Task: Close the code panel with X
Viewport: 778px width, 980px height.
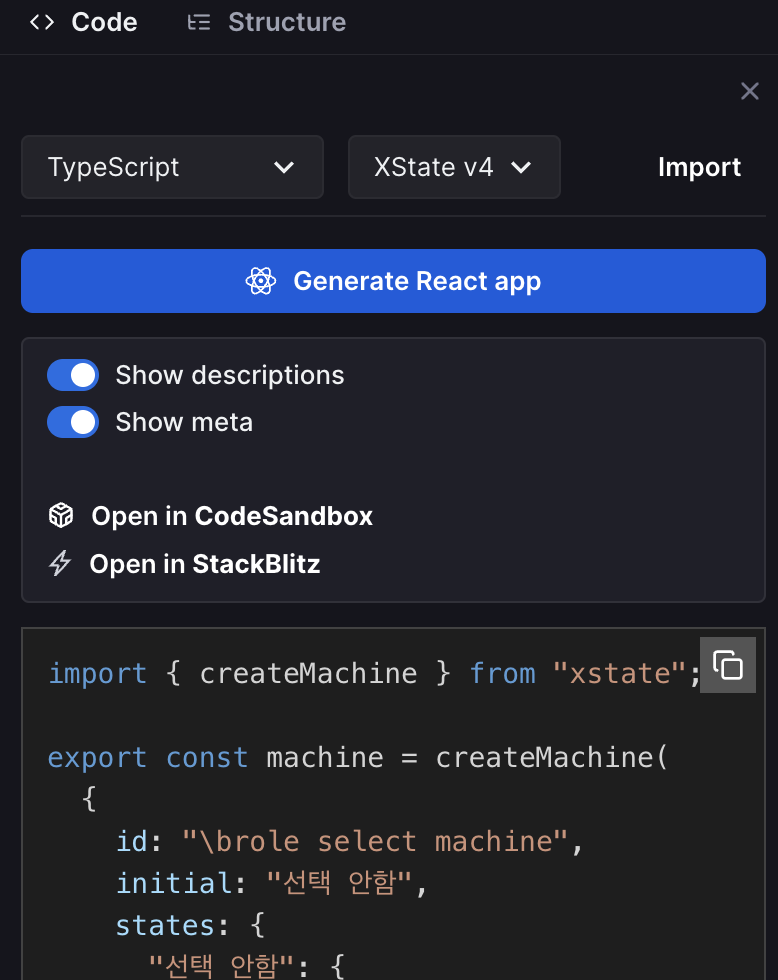Action: [x=749, y=91]
